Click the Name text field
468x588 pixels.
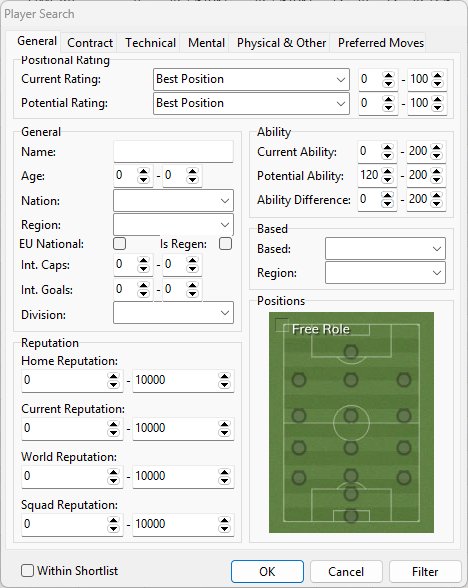coord(173,152)
